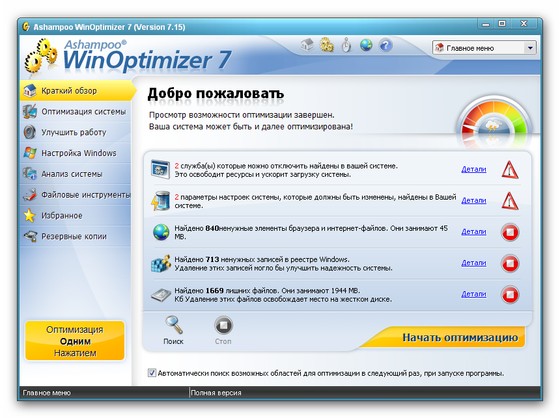This screenshot has height=418, width=560.
Task: Open the globe internet icon in top toolbar
Action: [x=366, y=45]
